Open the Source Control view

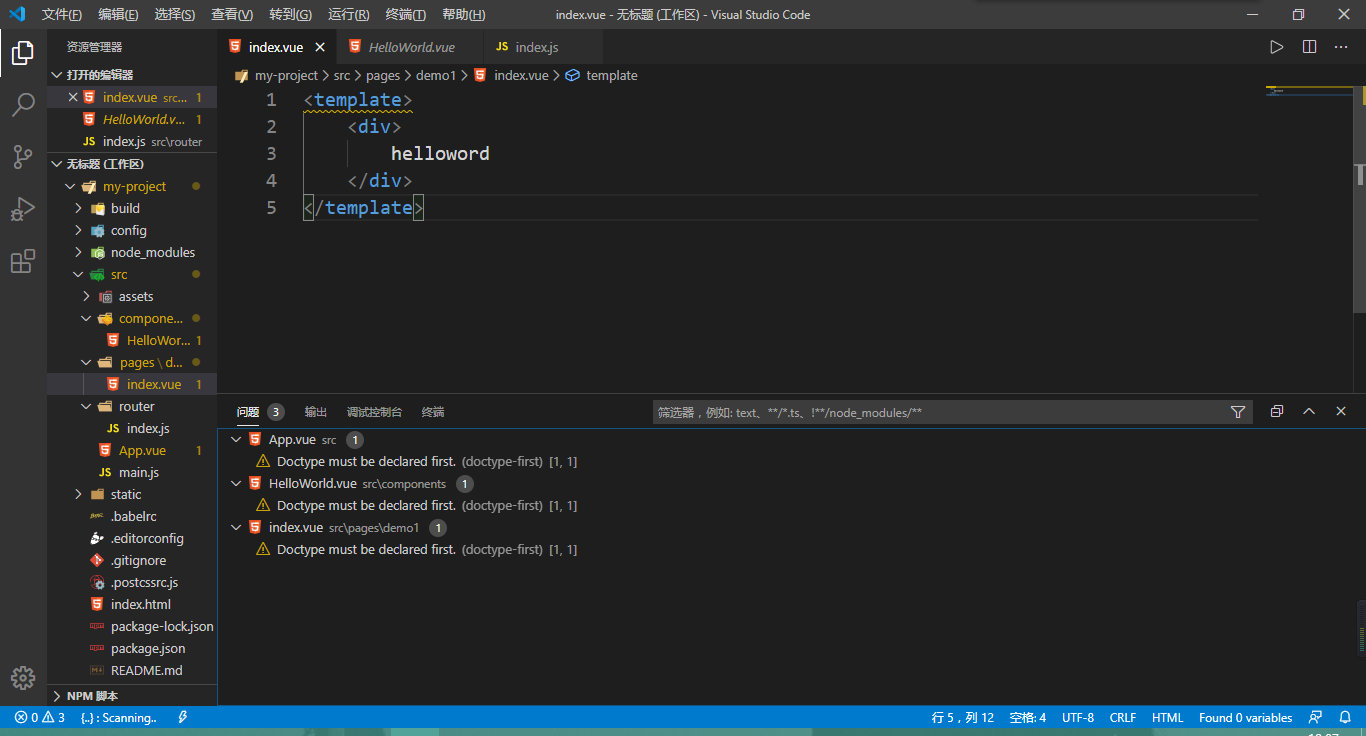pos(23,157)
